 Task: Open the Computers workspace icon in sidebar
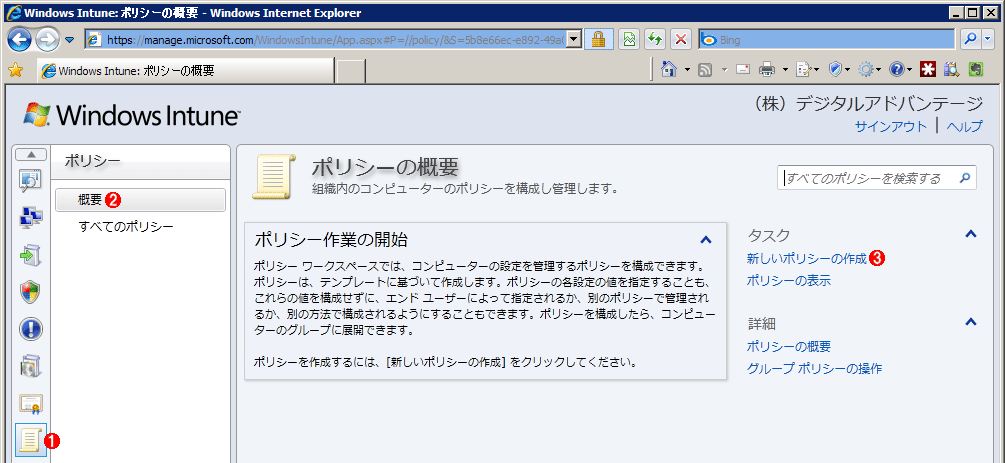31,218
